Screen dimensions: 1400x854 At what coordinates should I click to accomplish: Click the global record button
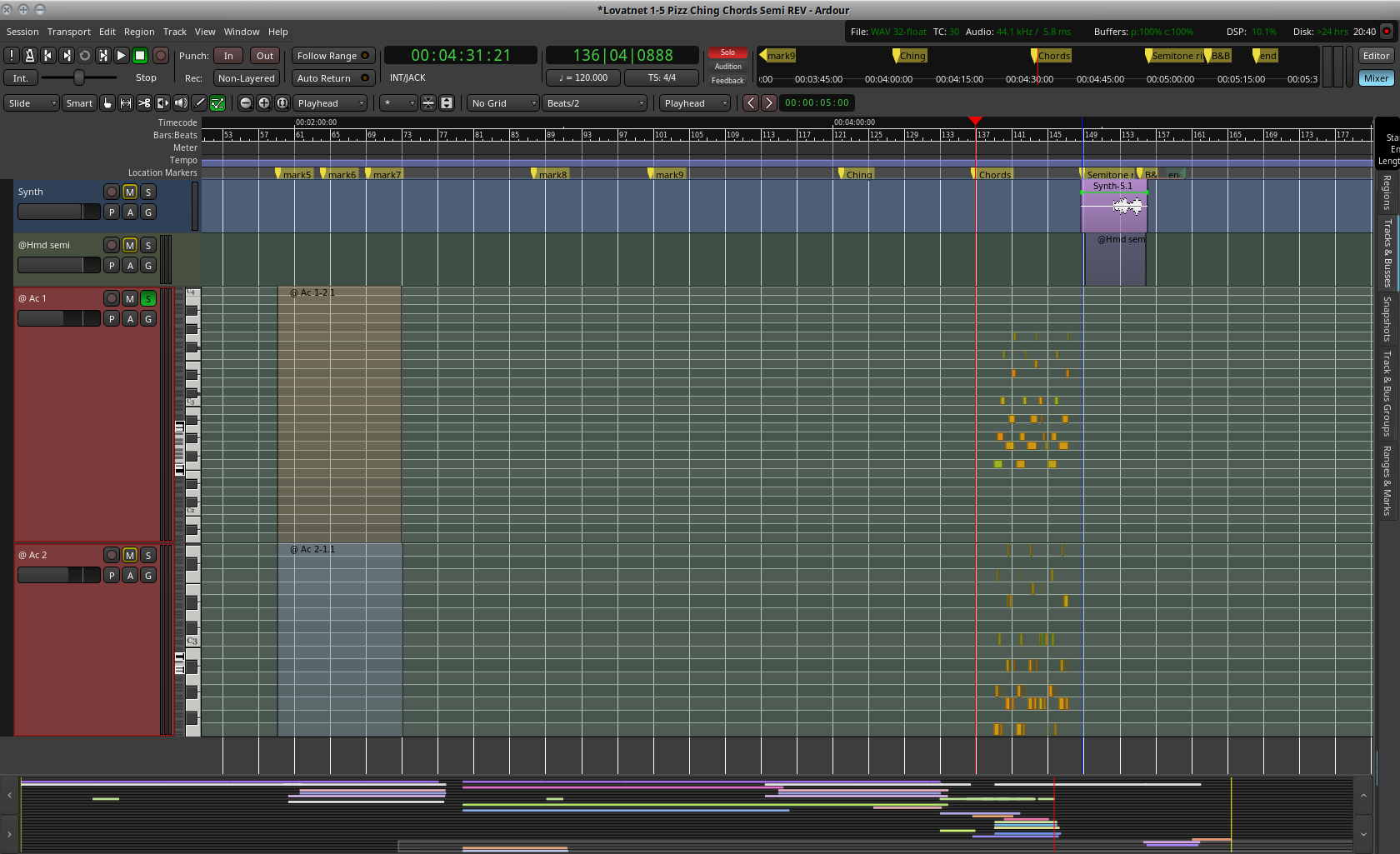(x=161, y=56)
